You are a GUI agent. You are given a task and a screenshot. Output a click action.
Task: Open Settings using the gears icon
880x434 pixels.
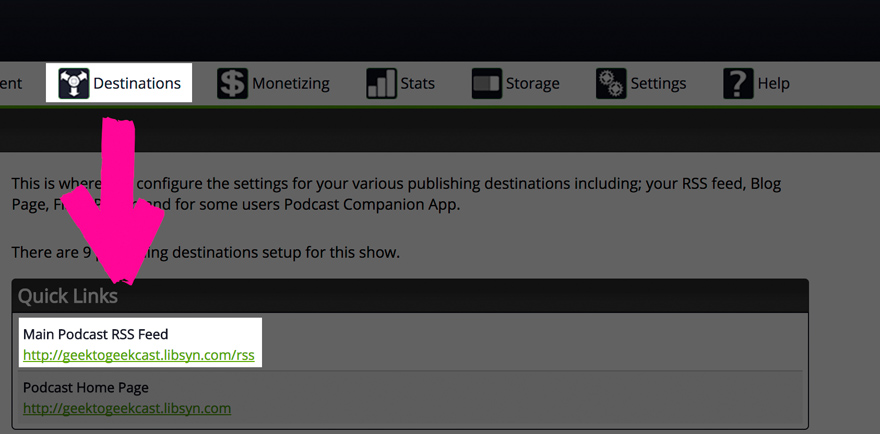click(611, 84)
